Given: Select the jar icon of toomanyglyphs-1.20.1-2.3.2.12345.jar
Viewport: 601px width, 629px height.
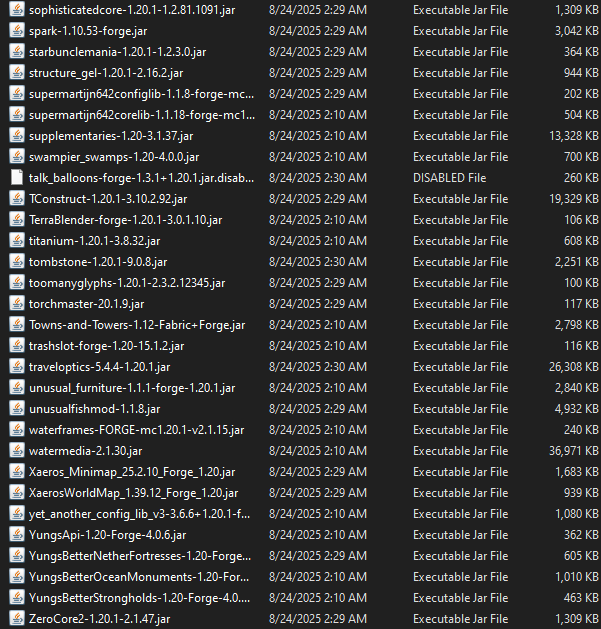Looking at the screenshot, I should 17,283.
